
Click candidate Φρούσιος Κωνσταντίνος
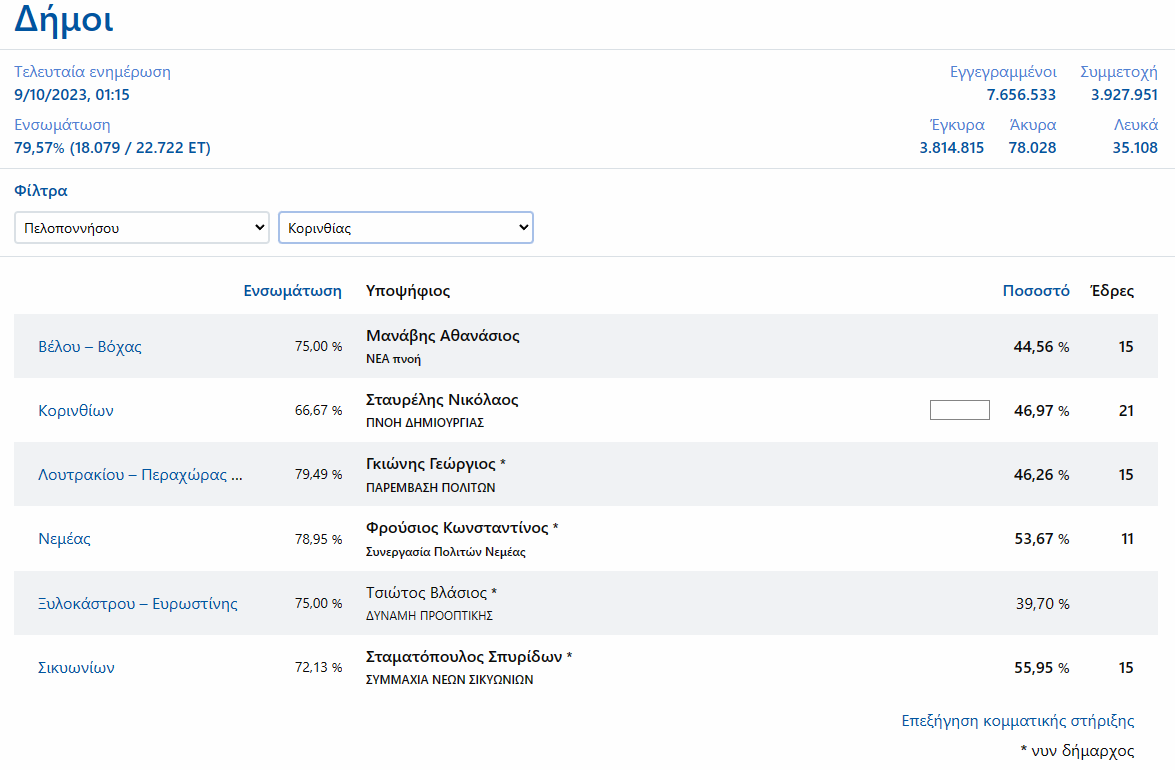click(x=457, y=528)
